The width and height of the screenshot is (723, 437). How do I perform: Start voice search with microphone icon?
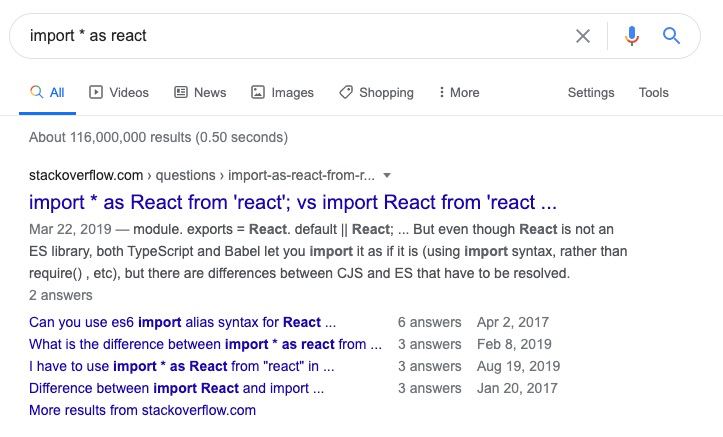click(x=632, y=36)
